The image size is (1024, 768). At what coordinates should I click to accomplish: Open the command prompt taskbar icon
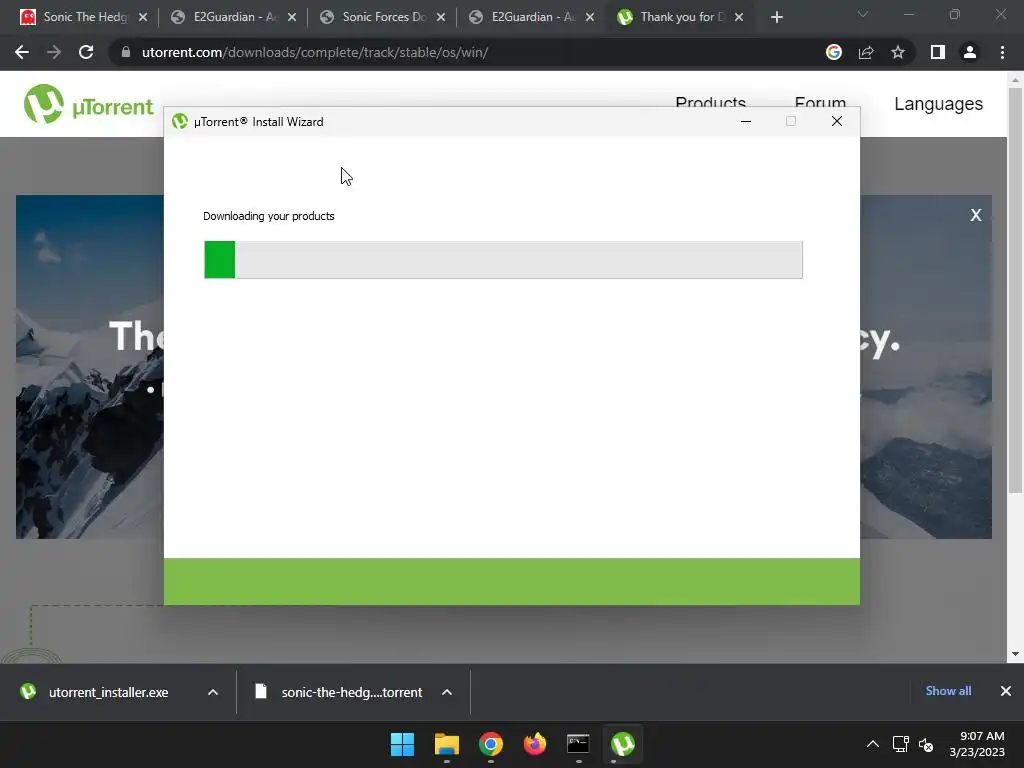pyautogui.click(x=579, y=744)
